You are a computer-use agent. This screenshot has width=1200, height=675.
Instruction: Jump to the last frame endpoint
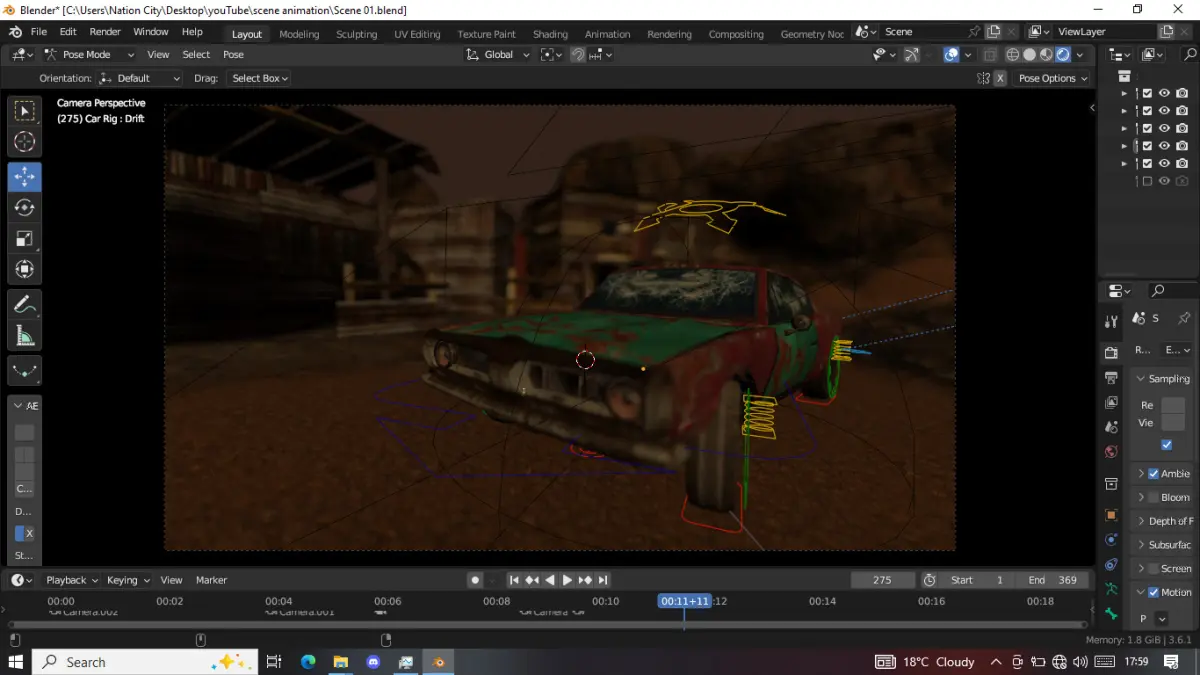coord(603,580)
